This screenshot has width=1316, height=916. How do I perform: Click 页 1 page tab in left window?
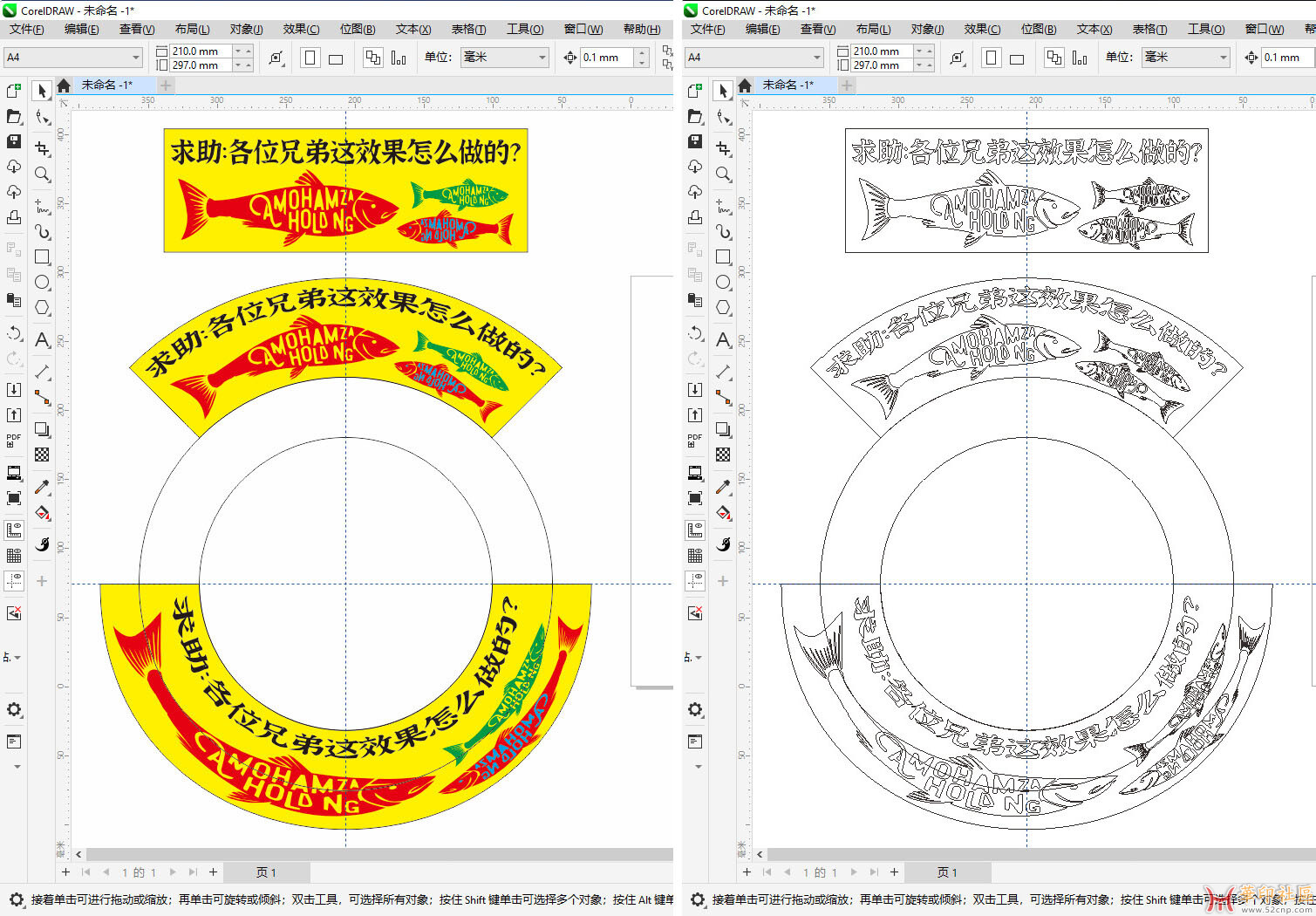tap(266, 872)
